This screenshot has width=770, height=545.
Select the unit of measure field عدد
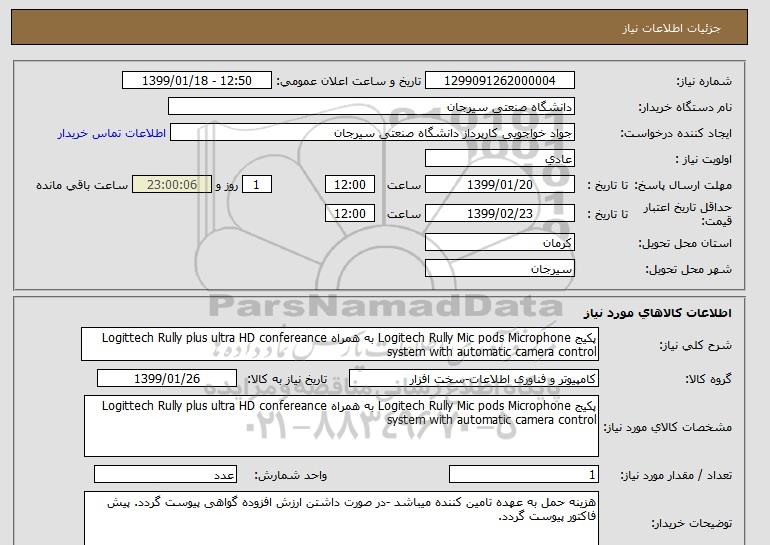pos(165,475)
